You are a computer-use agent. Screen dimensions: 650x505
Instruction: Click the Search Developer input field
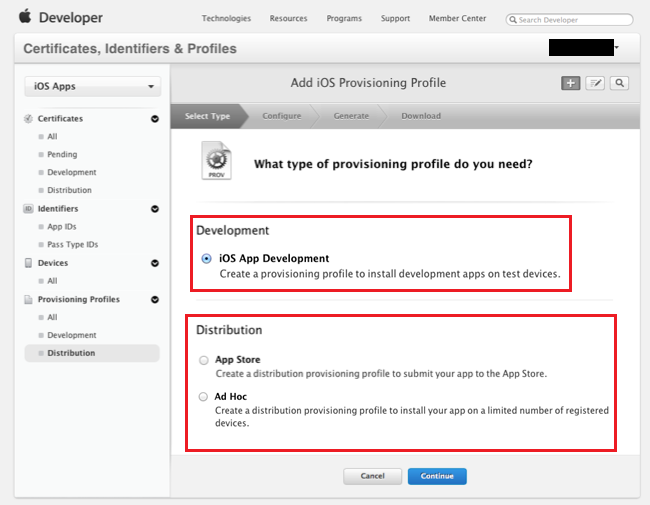tap(569, 19)
